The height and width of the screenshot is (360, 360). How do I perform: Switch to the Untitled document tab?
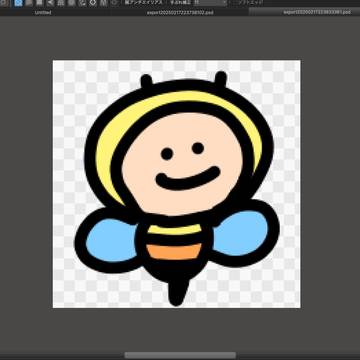click(43, 13)
